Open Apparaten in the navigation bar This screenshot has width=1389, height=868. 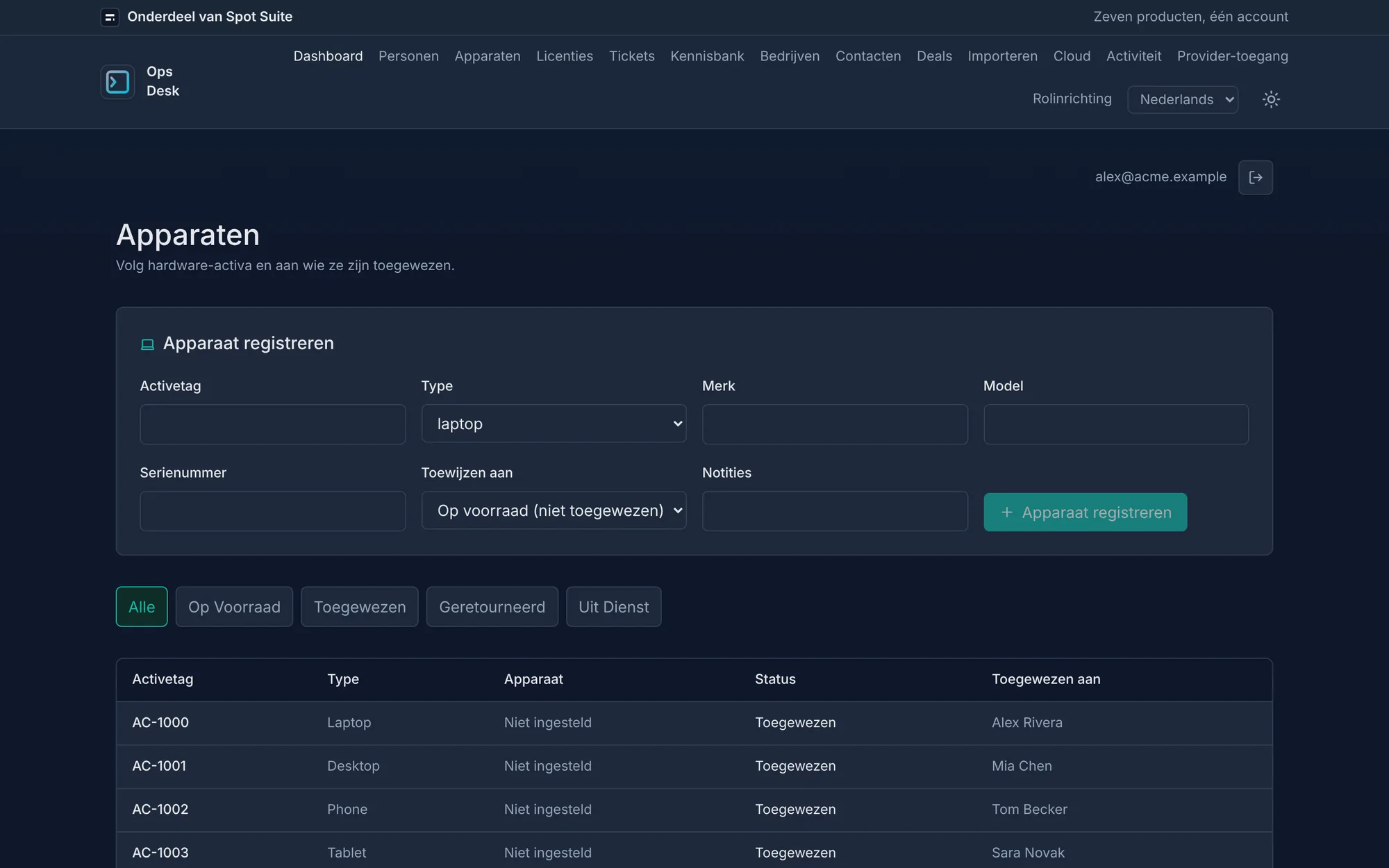tap(488, 56)
